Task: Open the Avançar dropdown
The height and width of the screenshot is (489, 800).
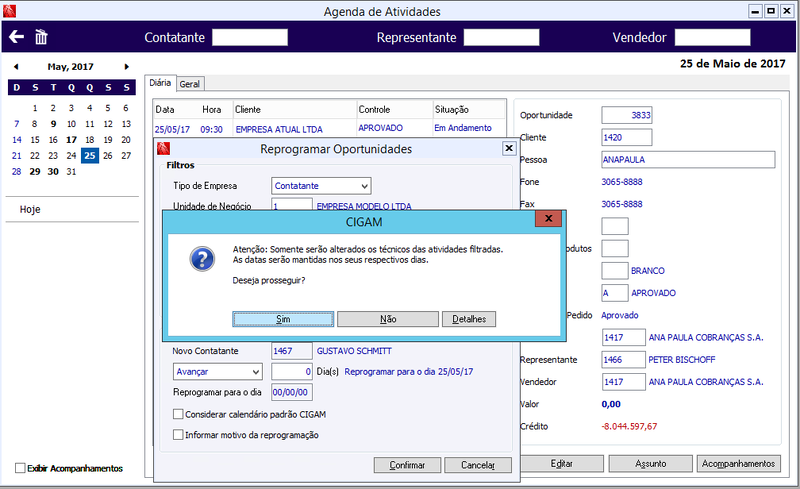Action: (x=218, y=372)
